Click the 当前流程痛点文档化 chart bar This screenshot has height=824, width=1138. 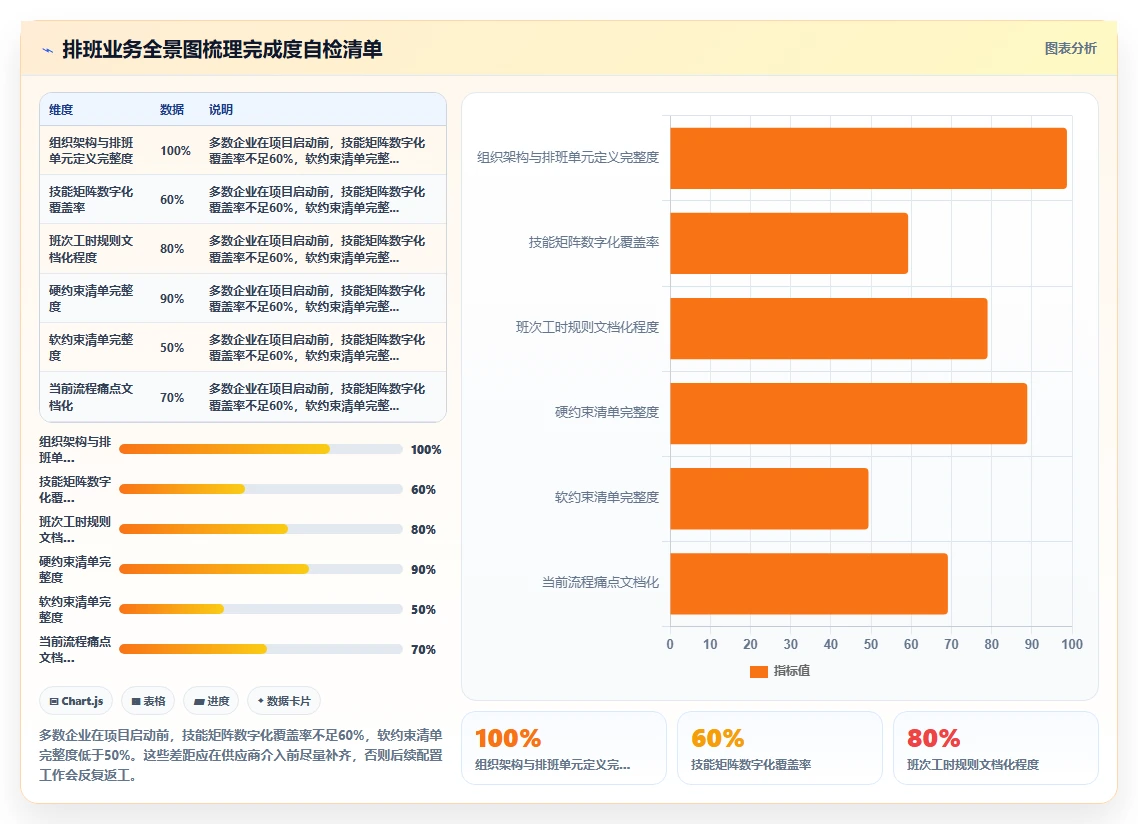(809, 583)
